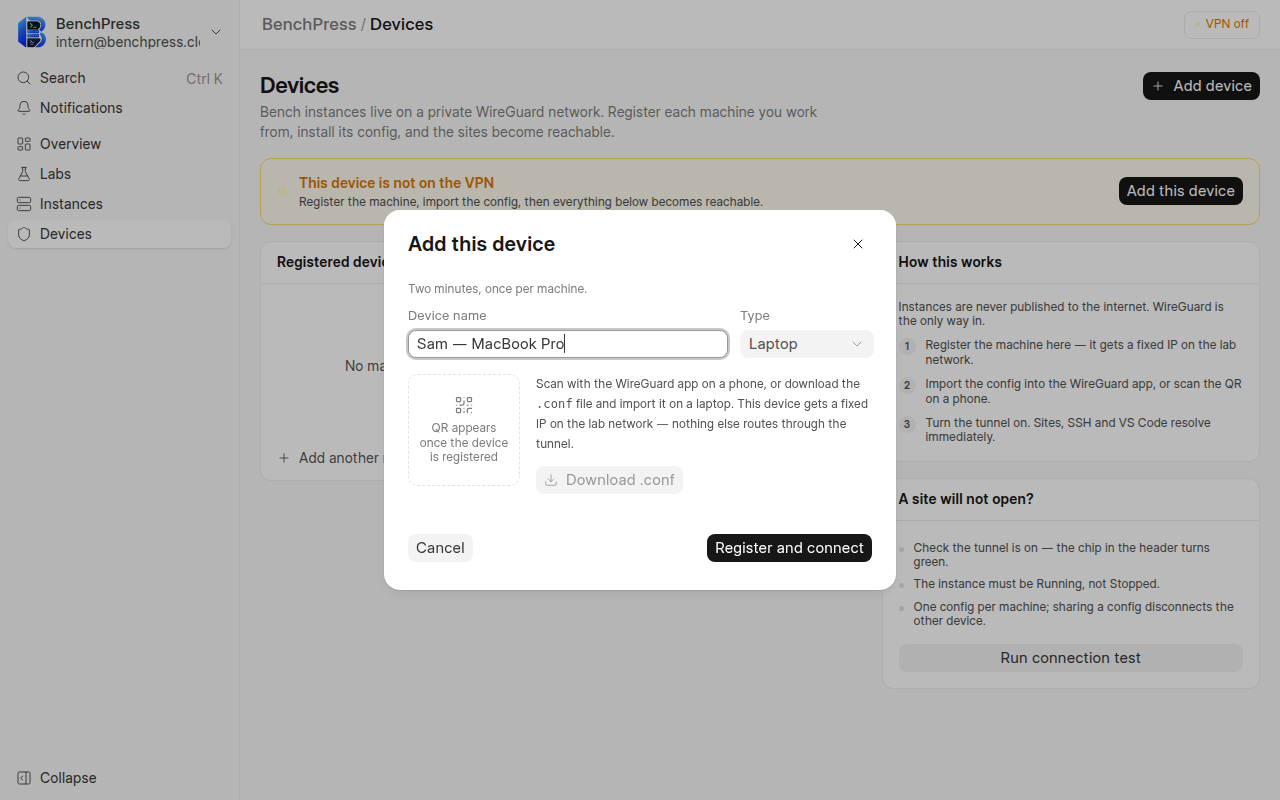Image resolution: width=1280 pixels, height=800 pixels.
Task: Open Search in the sidebar
Action: coord(120,78)
